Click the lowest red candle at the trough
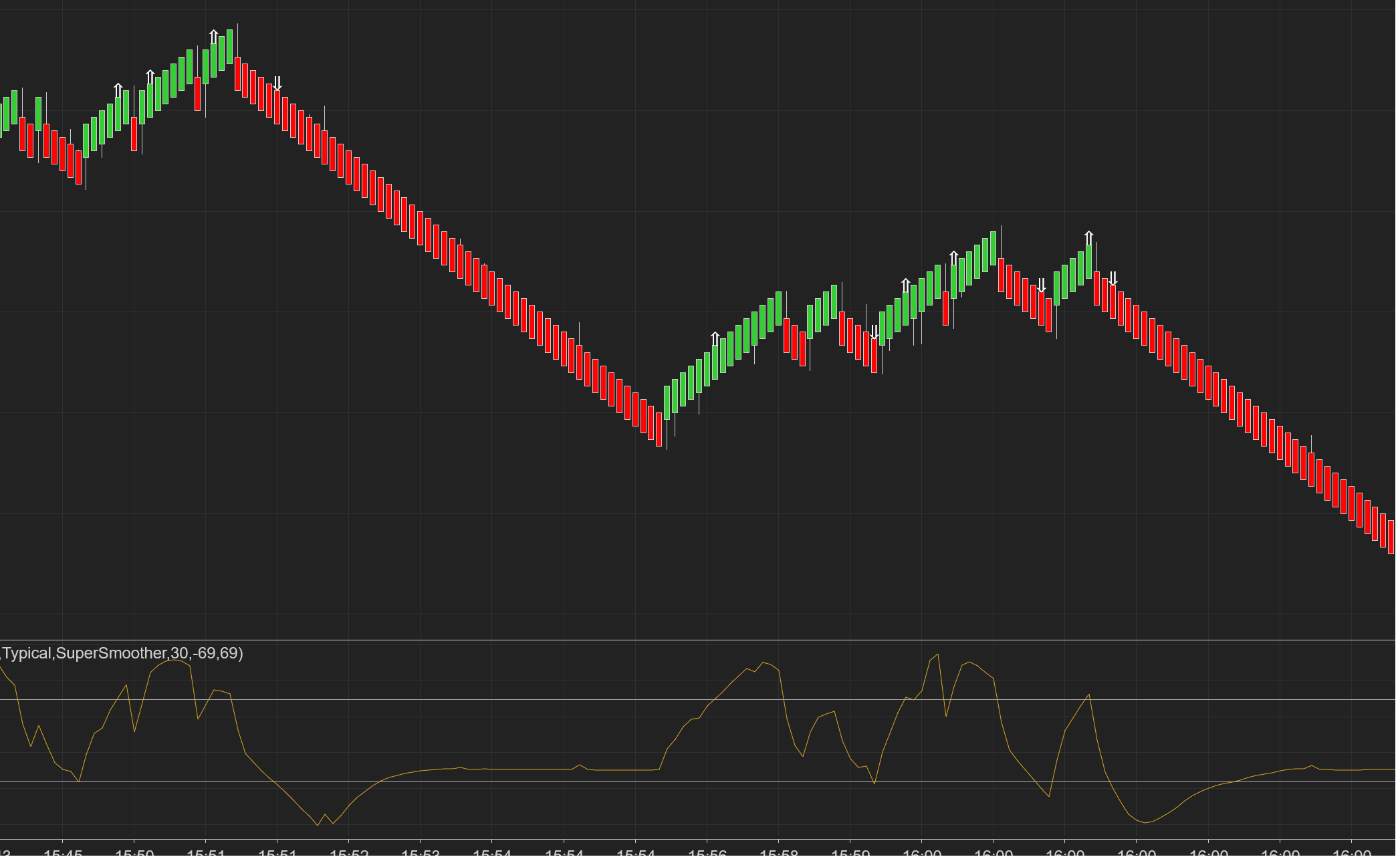Screen dimensions: 1400x857 (x=659, y=430)
